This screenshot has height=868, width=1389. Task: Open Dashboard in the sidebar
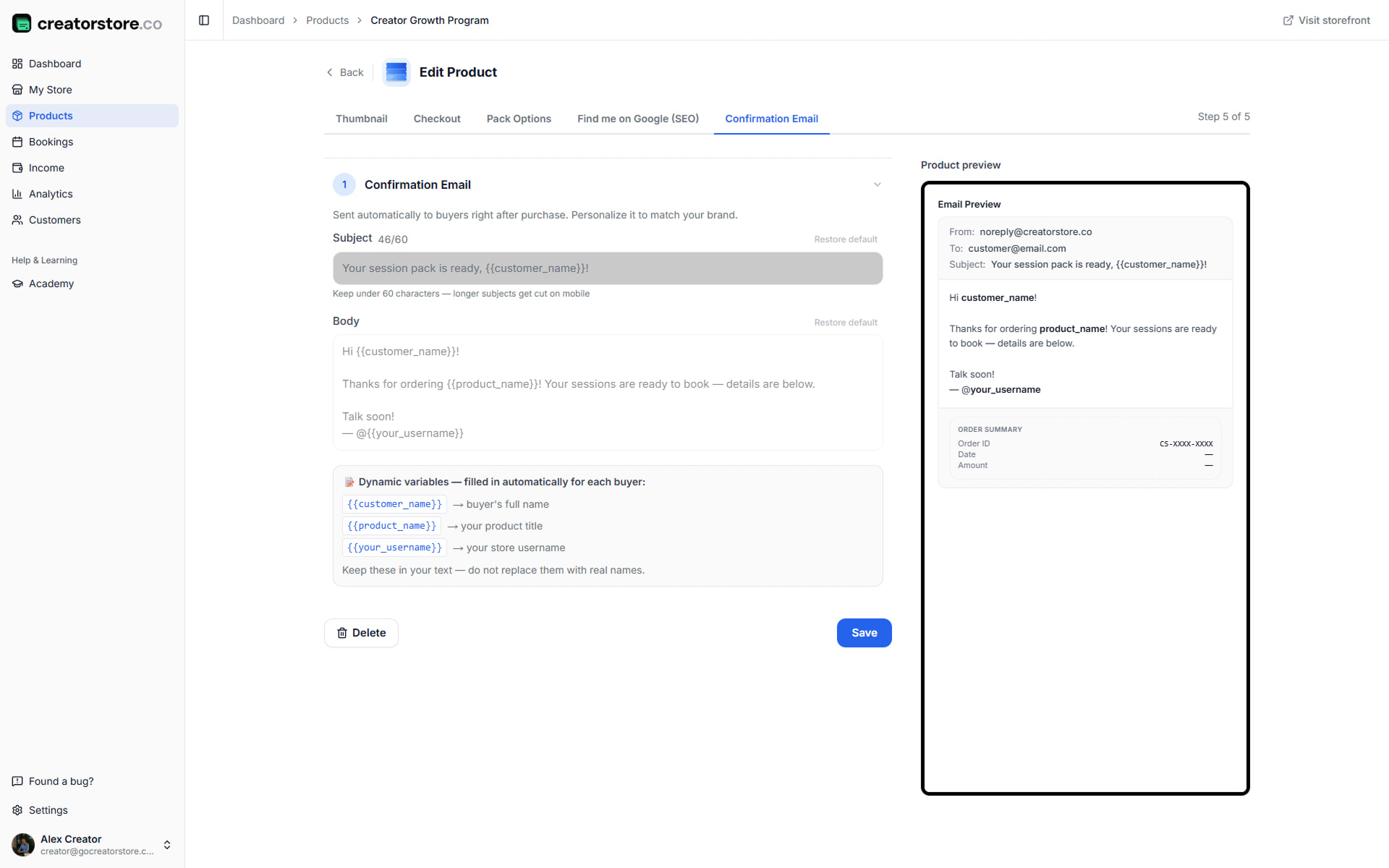click(92, 64)
